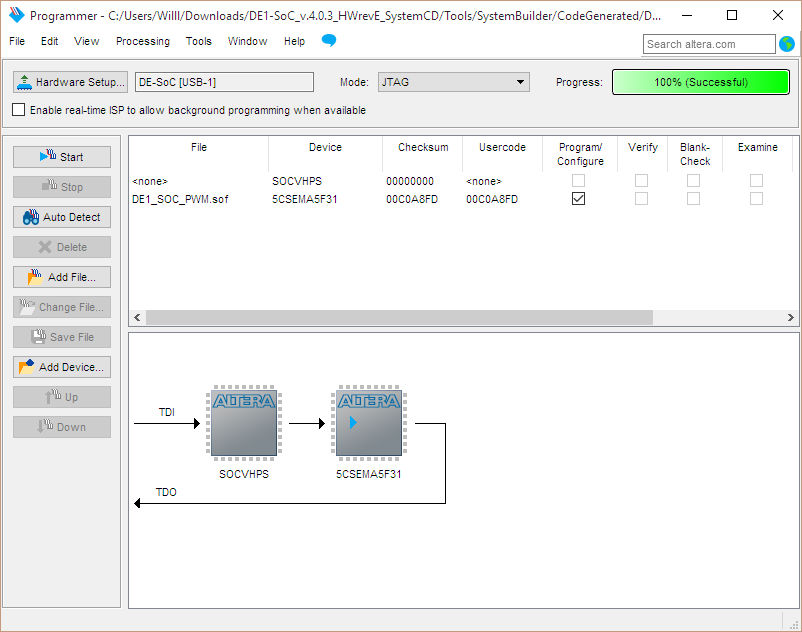Click the <none> usercode cell
The height and width of the screenshot is (632, 802).
pyautogui.click(x=484, y=181)
